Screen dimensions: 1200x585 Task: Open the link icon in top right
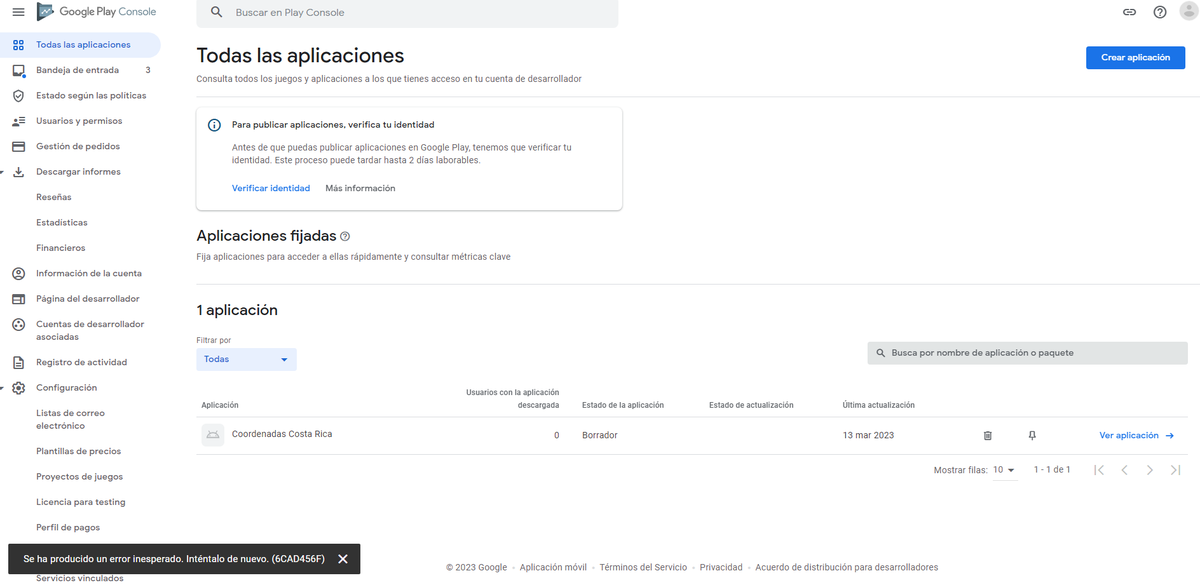pos(1130,13)
